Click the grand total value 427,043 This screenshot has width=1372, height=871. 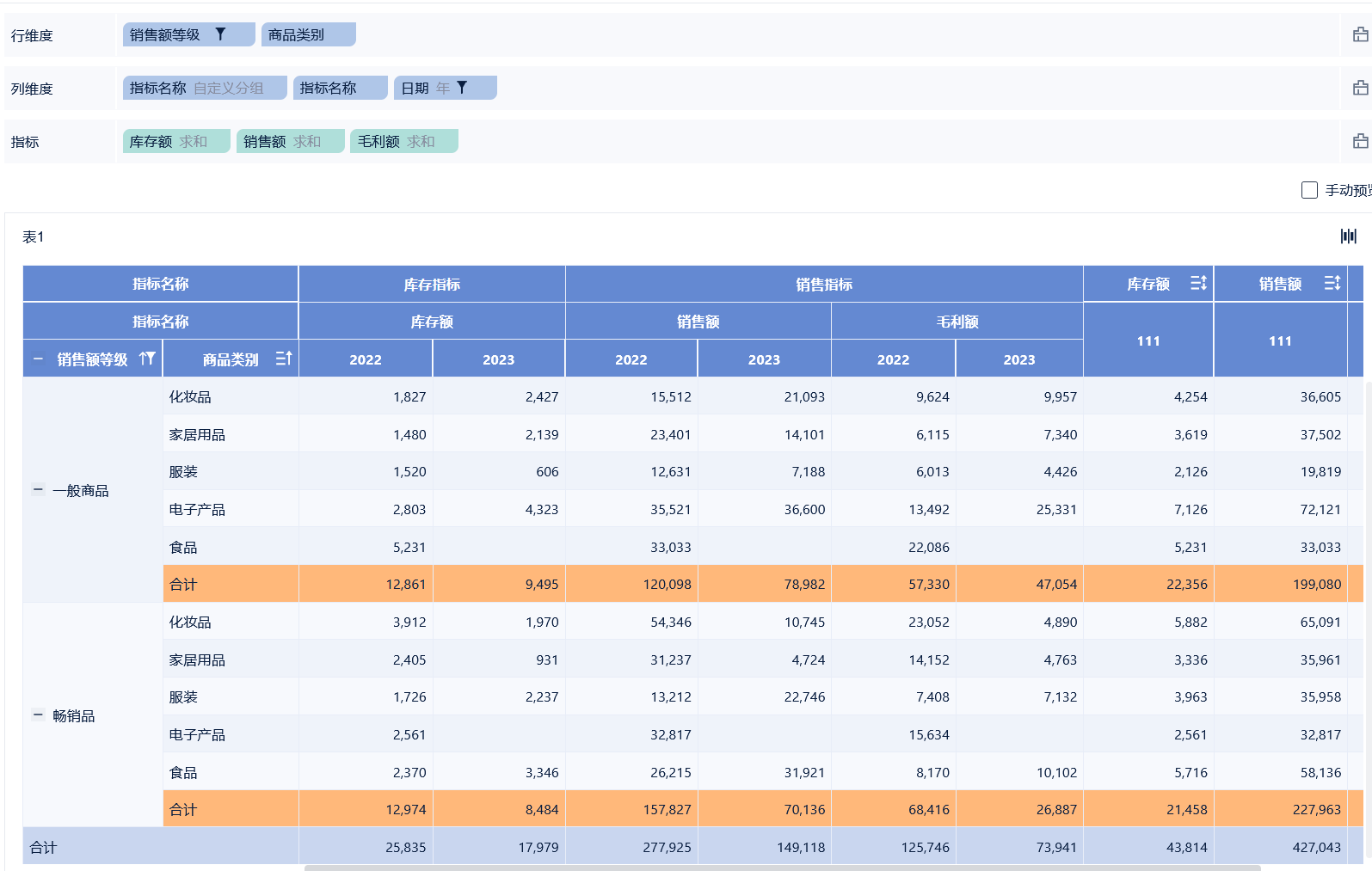pyautogui.click(x=1317, y=847)
